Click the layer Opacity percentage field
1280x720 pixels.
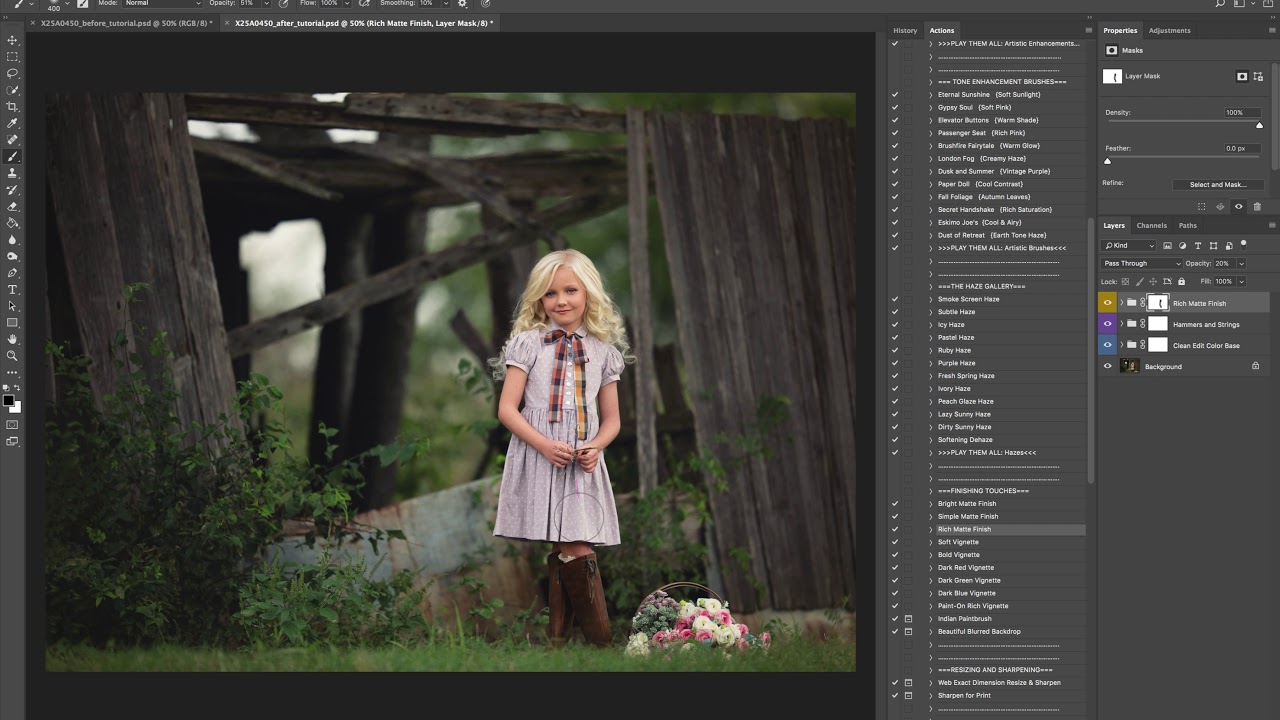1222,264
